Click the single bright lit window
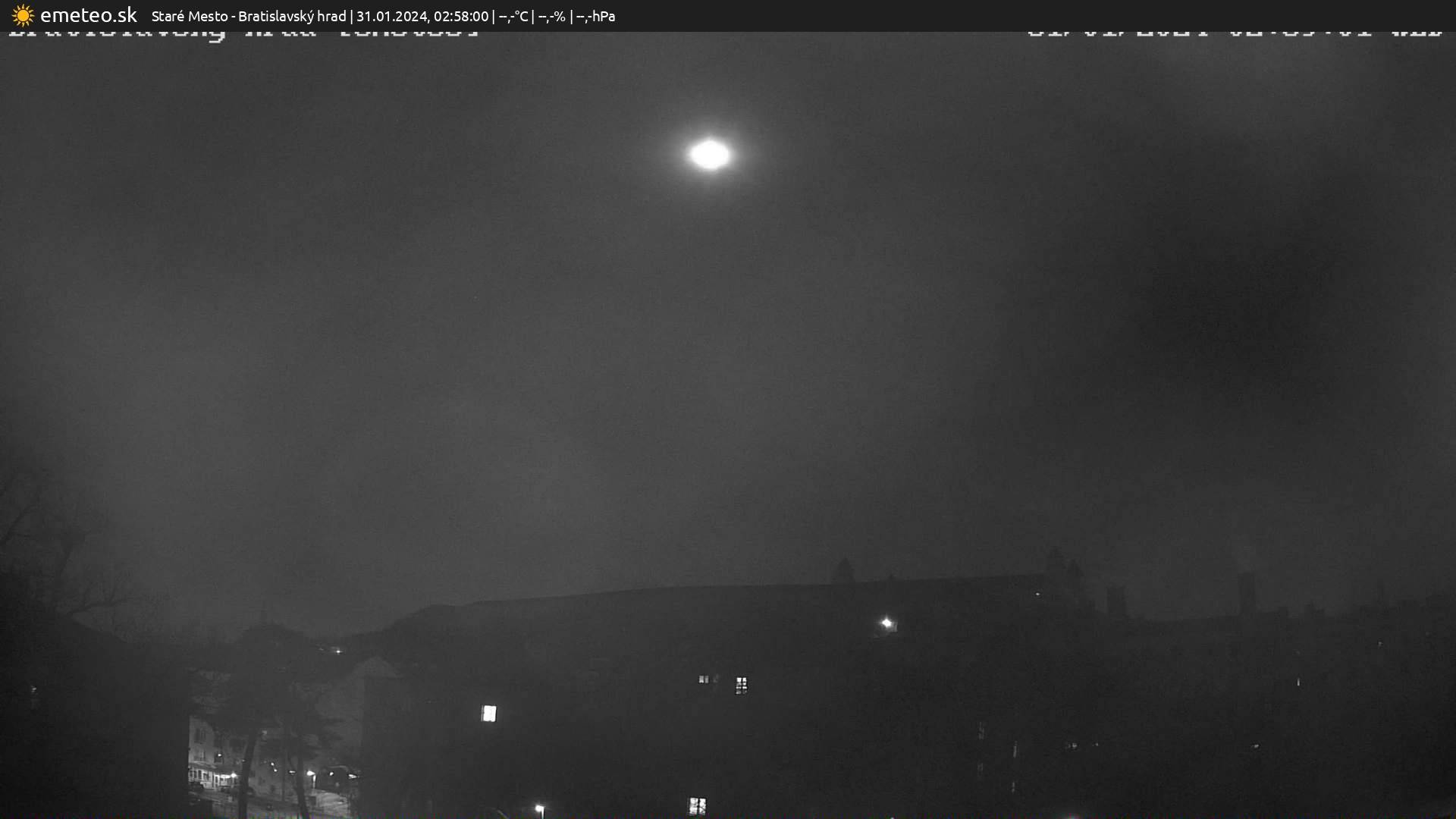 point(489,713)
